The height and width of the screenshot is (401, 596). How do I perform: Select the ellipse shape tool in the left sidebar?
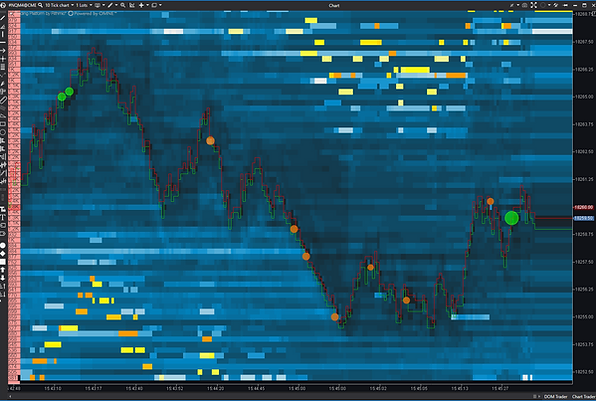coord(3,132)
